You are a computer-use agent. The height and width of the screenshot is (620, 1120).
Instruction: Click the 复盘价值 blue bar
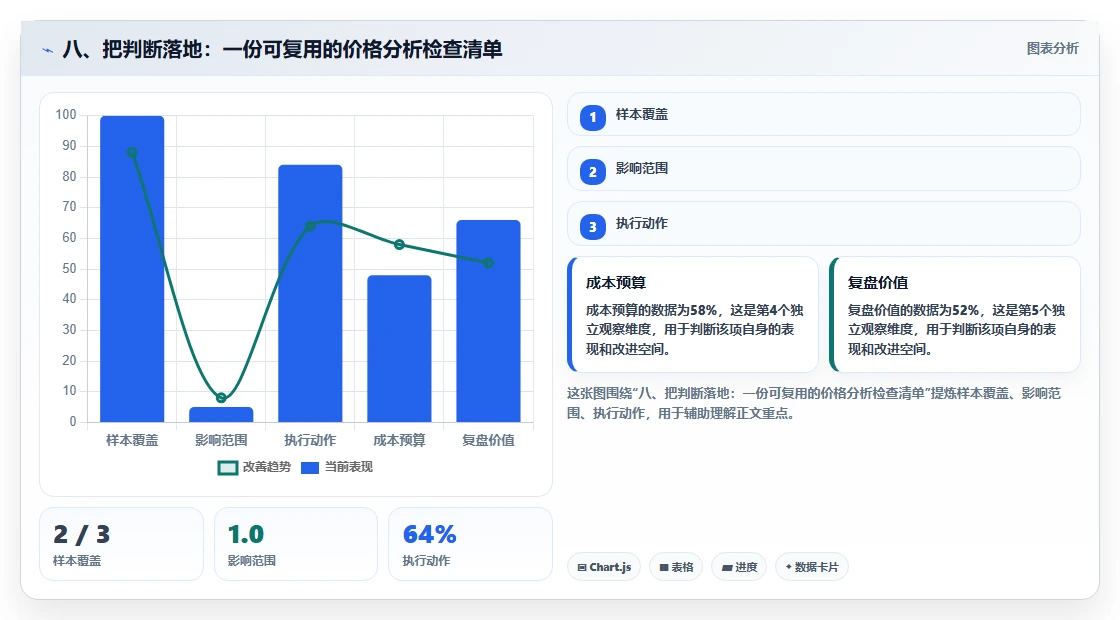point(489,321)
